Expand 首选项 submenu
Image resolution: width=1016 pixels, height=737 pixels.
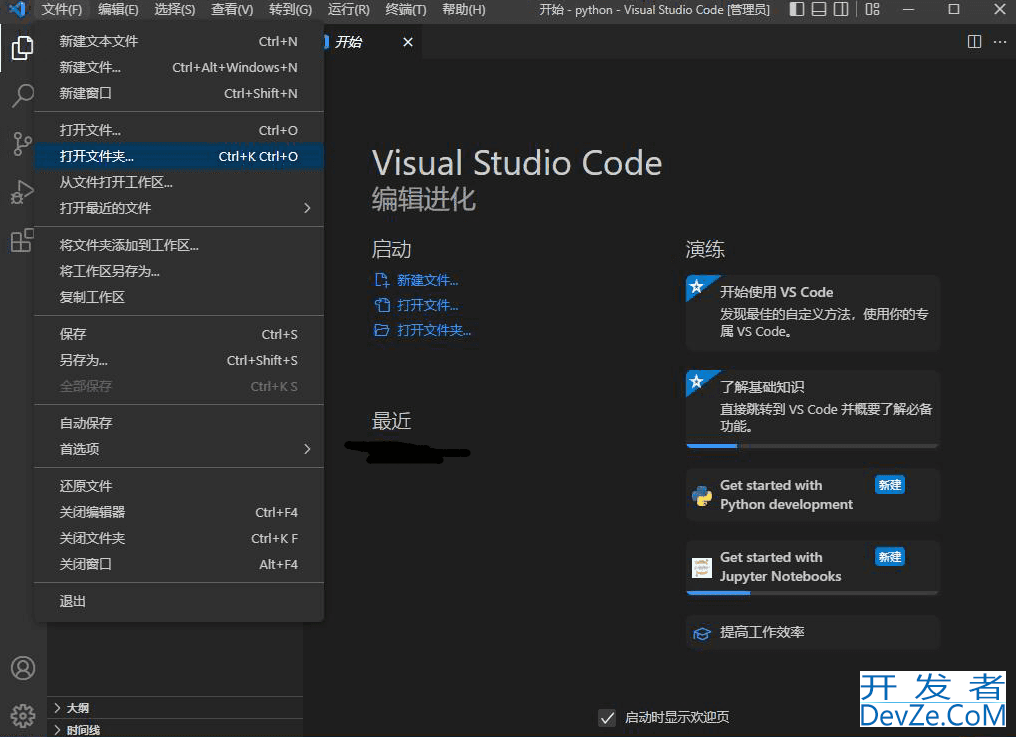[x=179, y=449]
